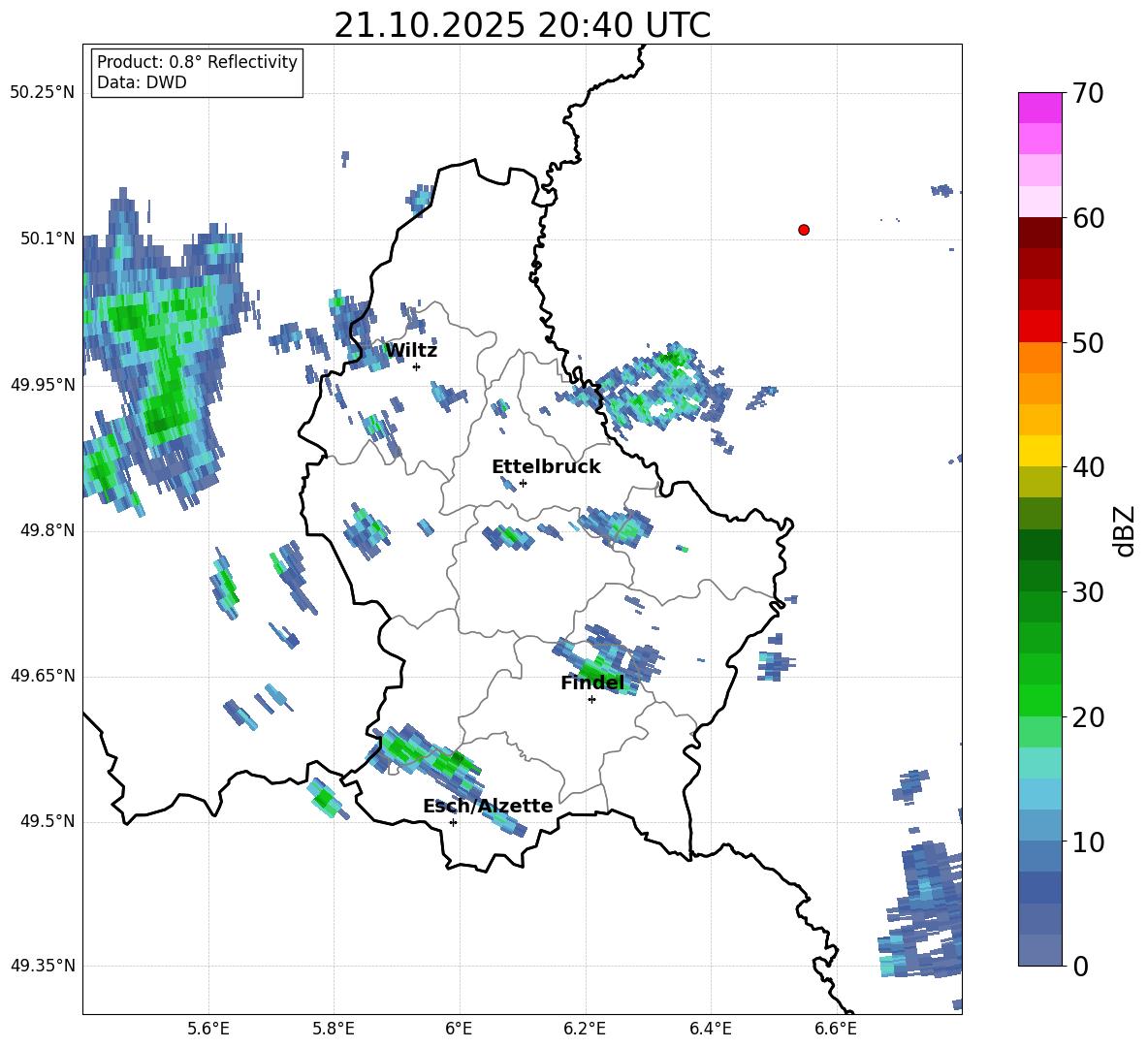Click the Ettelbruck location cross marker
The height and width of the screenshot is (1048, 1148).
523,483
